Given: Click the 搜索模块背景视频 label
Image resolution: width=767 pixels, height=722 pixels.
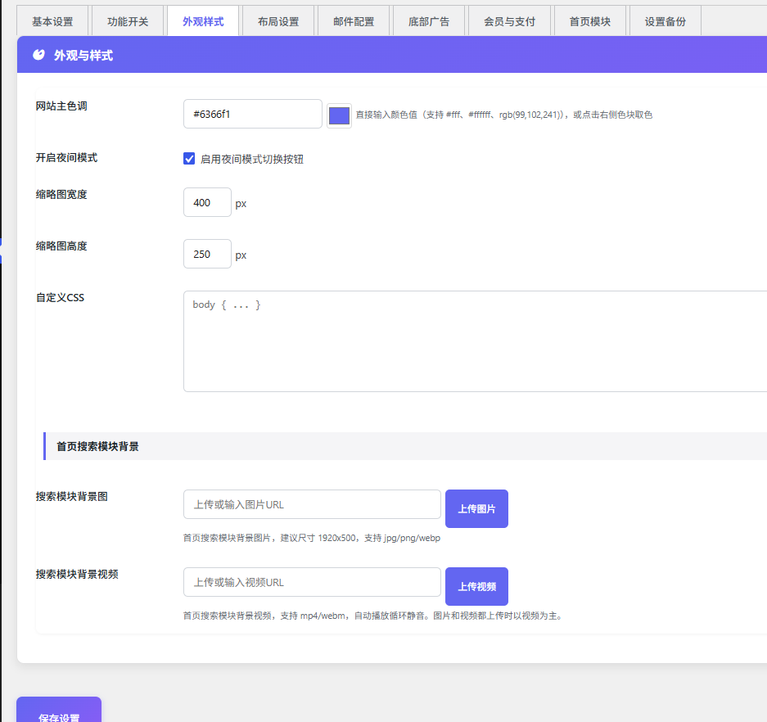Looking at the screenshot, I should pyautogui.click(x=77, y=574).
